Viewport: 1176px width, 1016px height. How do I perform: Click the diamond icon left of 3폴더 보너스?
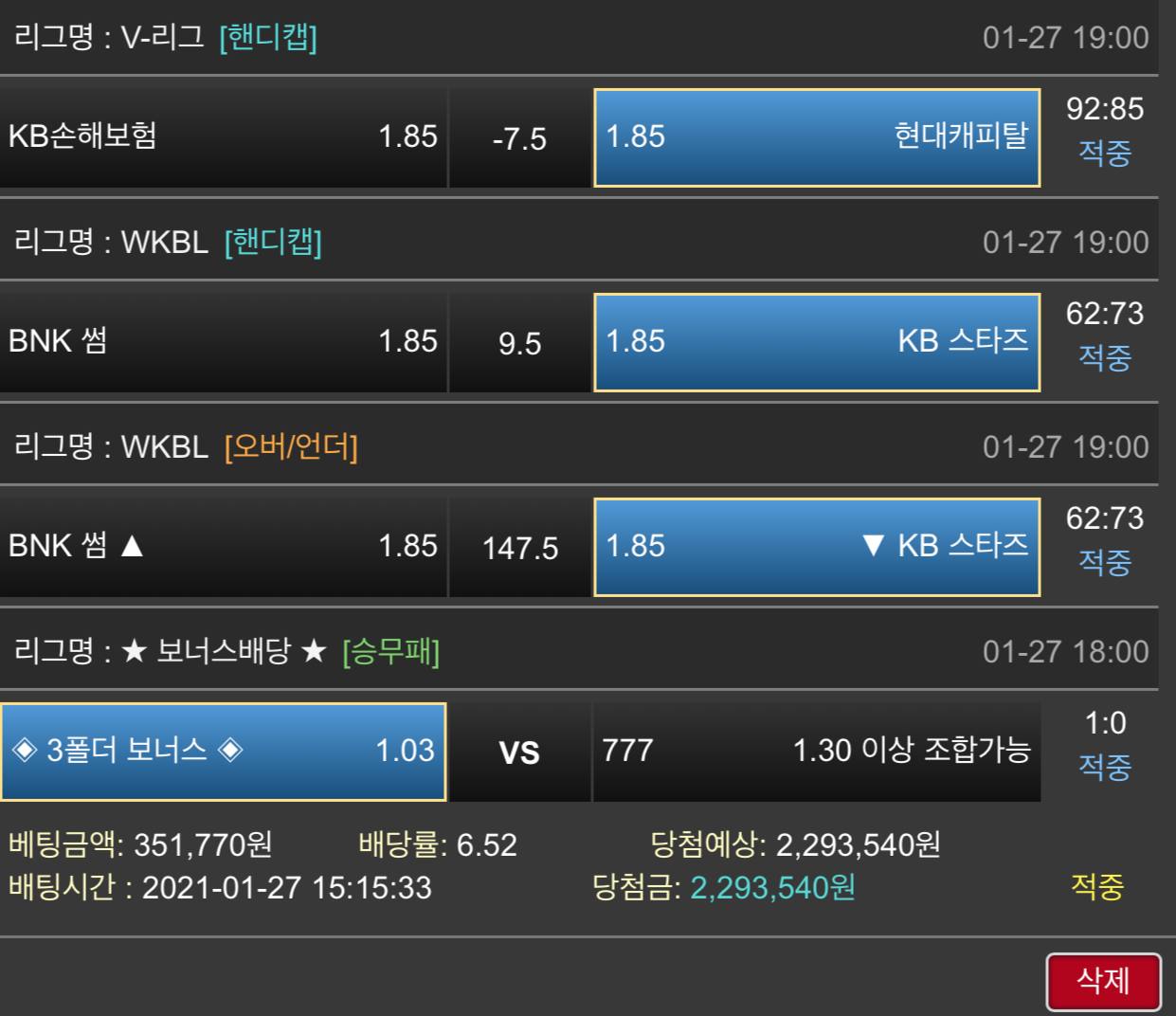24,750
